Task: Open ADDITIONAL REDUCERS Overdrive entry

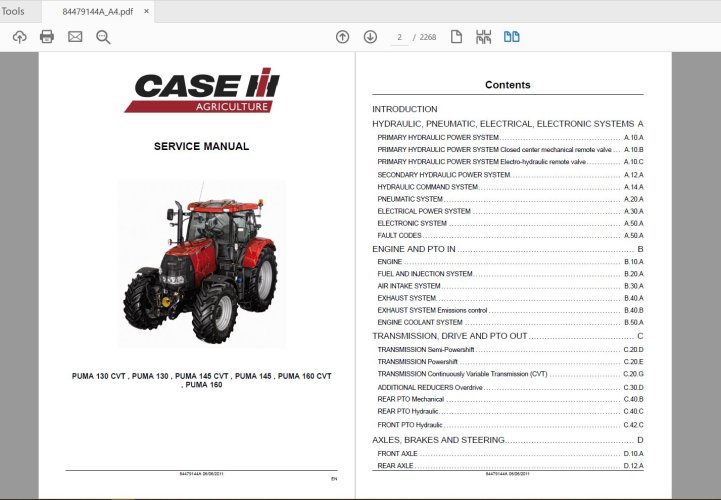Action: (x=510, y=387)
